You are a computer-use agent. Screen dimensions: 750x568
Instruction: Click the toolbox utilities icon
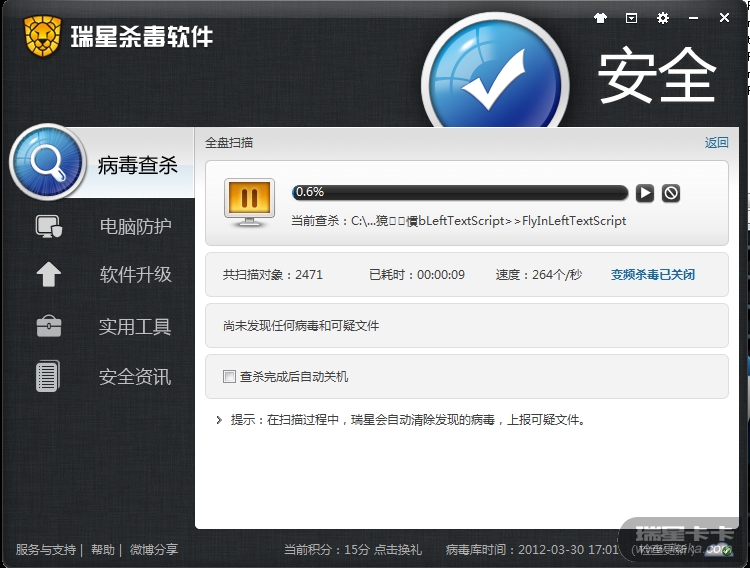[x=49, y=326]
